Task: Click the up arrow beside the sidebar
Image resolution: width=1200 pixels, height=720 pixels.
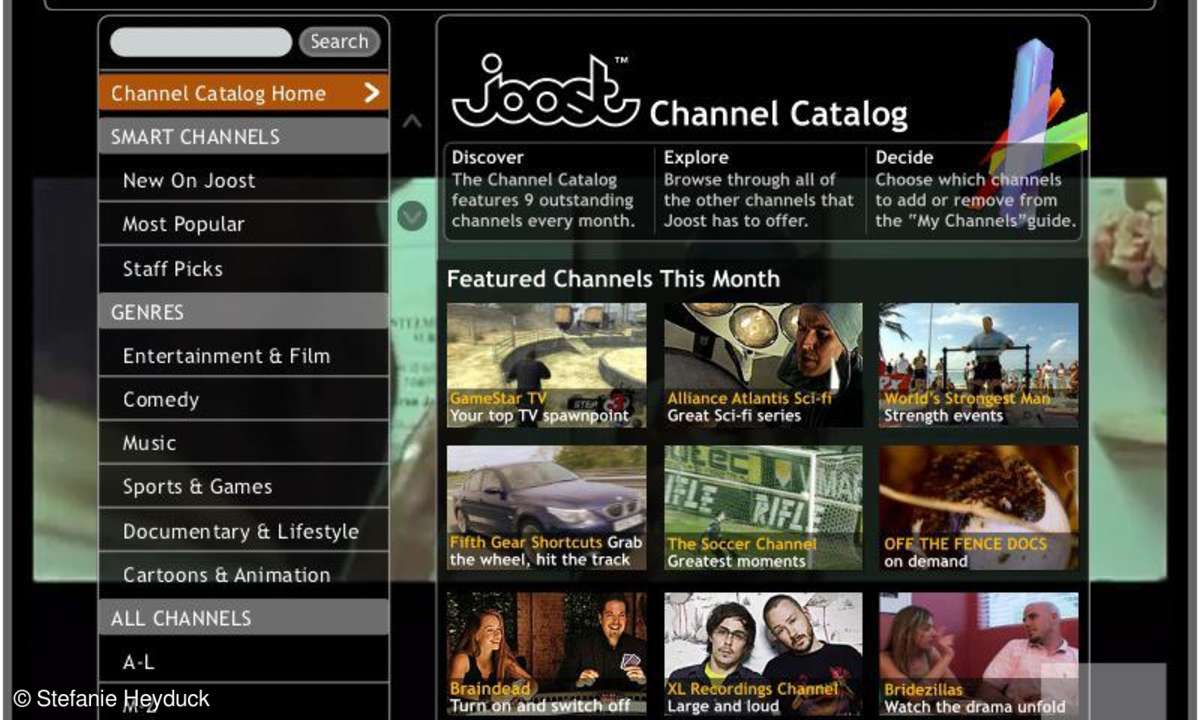Action: [x=412, y=122]
